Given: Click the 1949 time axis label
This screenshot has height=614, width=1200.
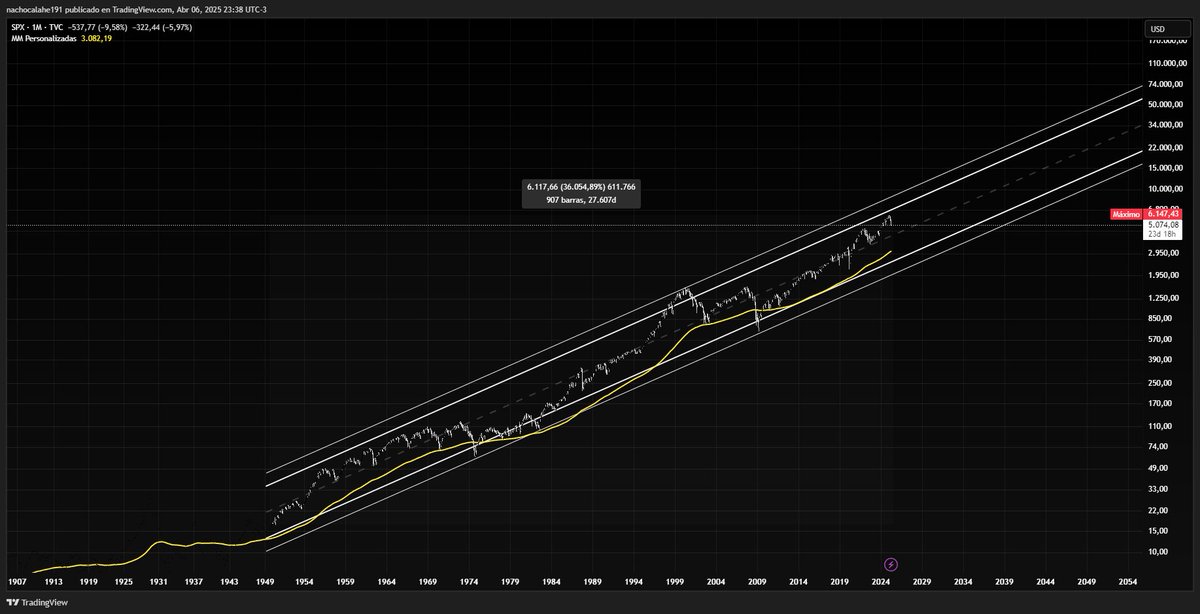Looking at the screenshot, I should 264,581.
